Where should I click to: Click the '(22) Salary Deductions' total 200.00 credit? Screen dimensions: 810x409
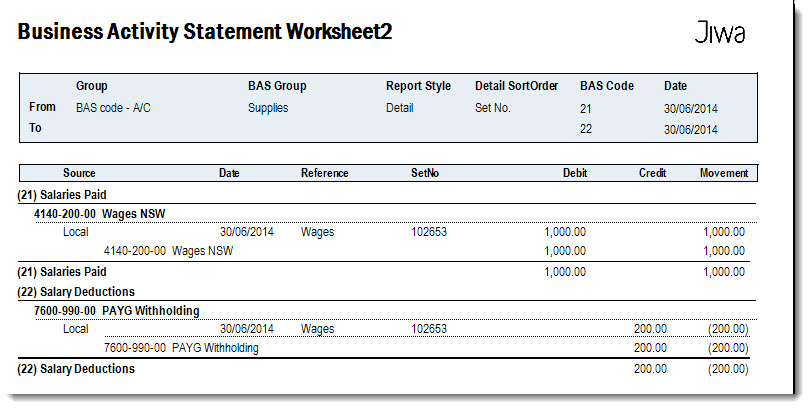(650, 369)
